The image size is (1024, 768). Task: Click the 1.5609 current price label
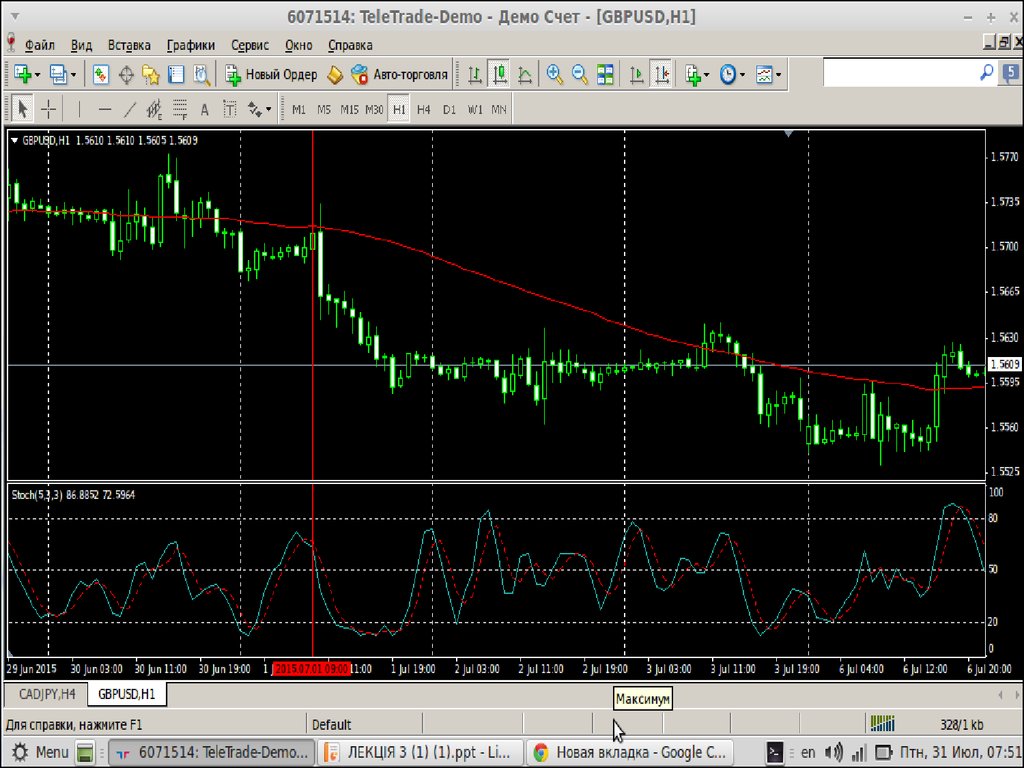1004,364
